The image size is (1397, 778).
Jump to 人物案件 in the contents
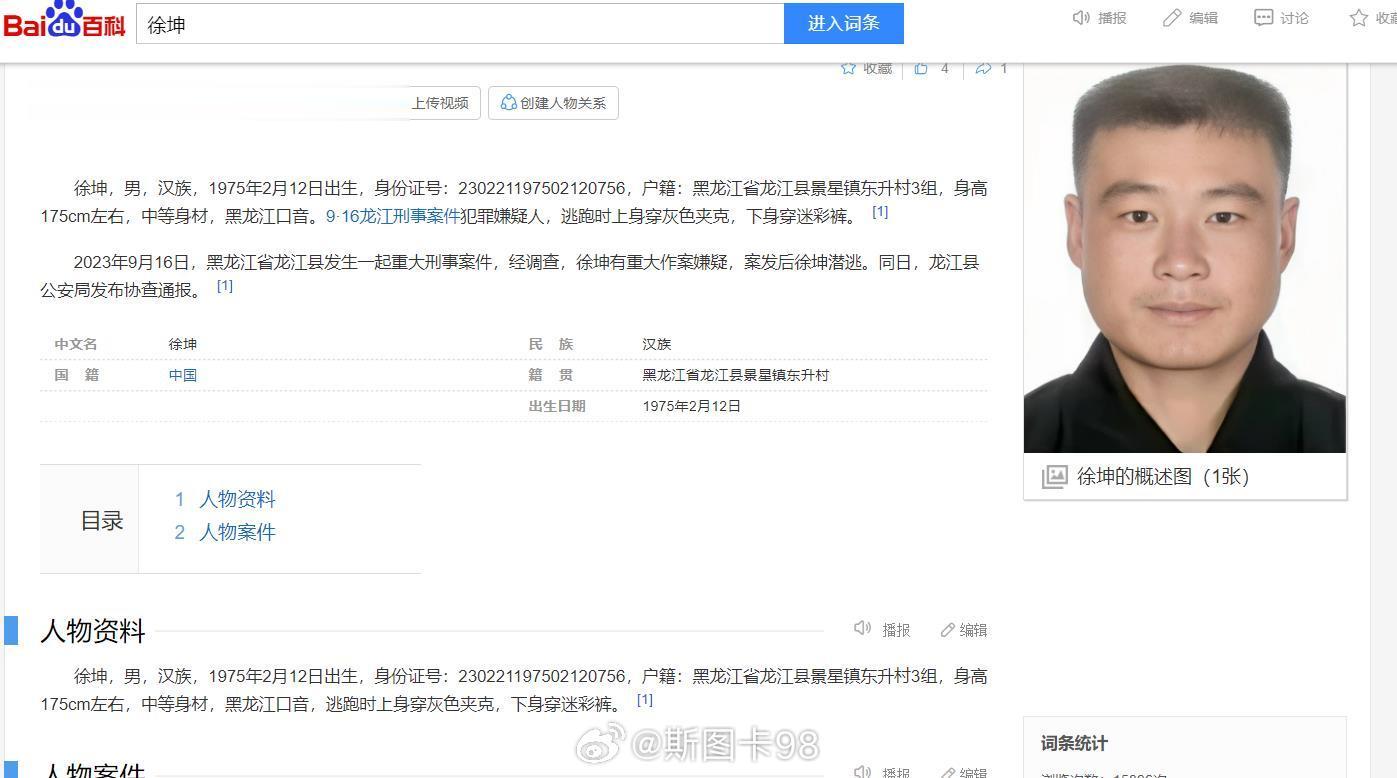pos(237,532)
